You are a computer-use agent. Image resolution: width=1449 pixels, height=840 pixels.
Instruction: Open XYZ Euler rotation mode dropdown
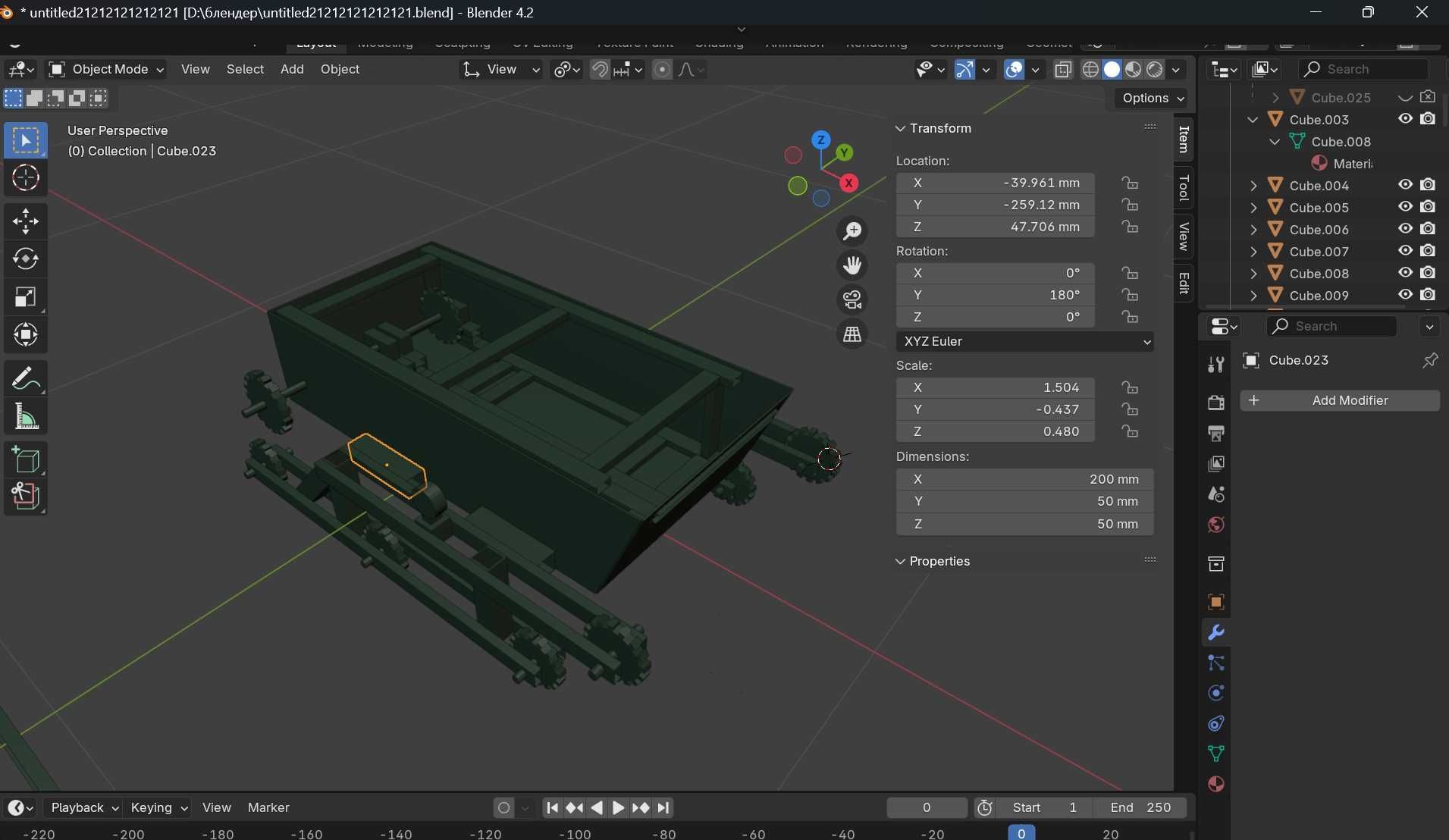1025,342
